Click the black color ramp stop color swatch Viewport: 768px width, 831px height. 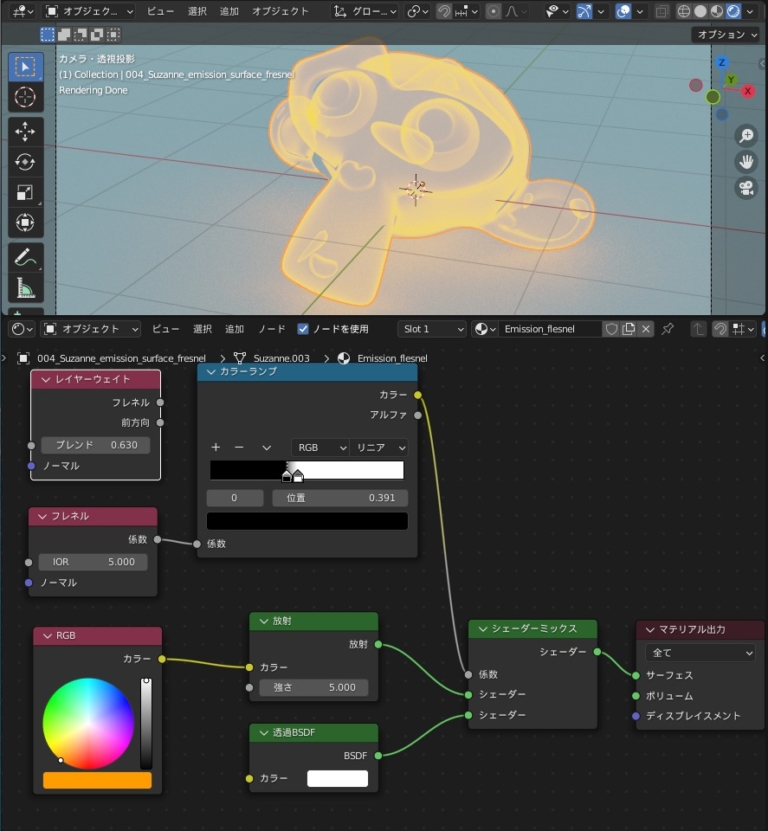[x=307, y=521]
